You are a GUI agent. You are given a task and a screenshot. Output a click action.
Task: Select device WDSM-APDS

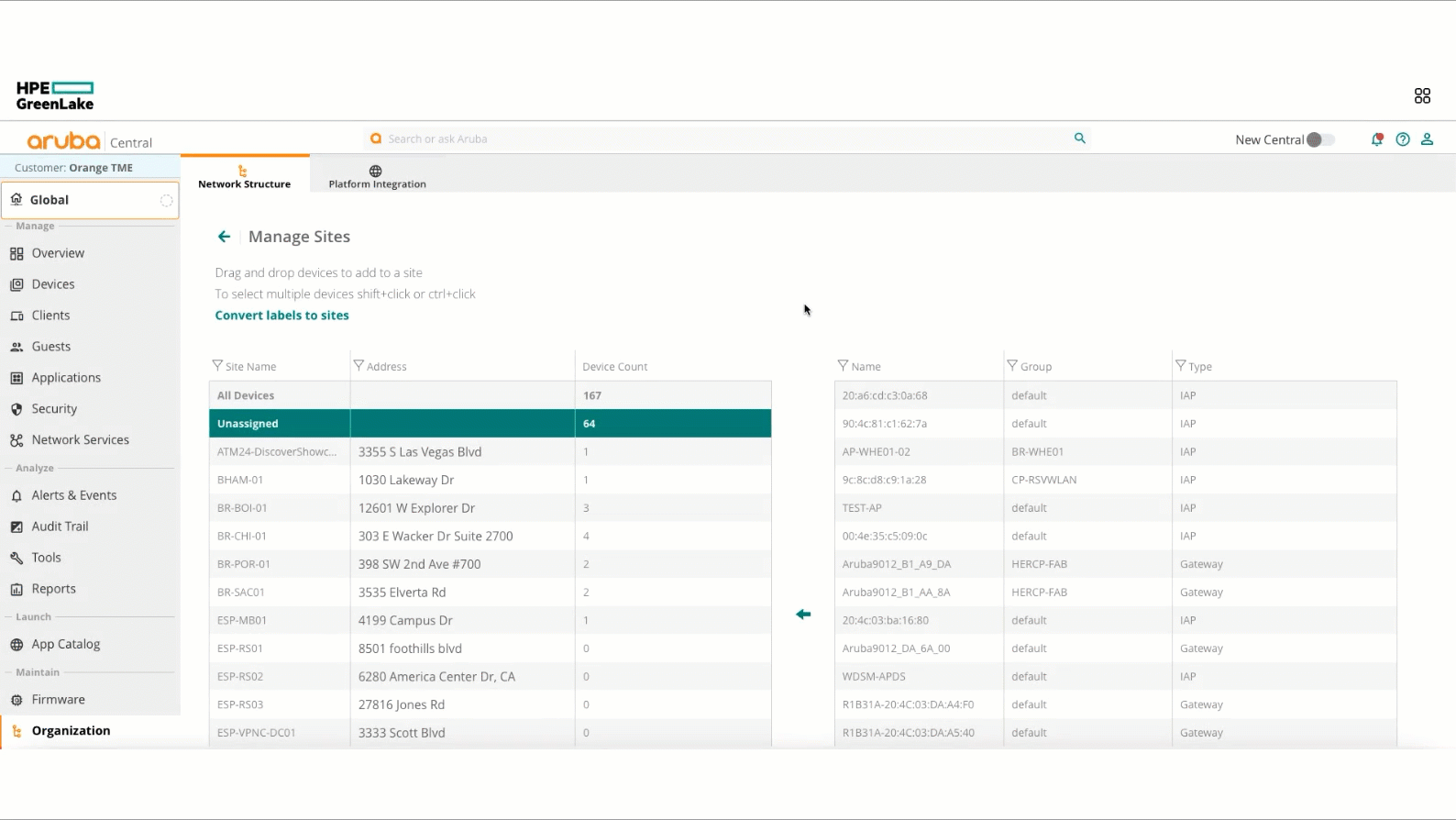[1116, 677]
